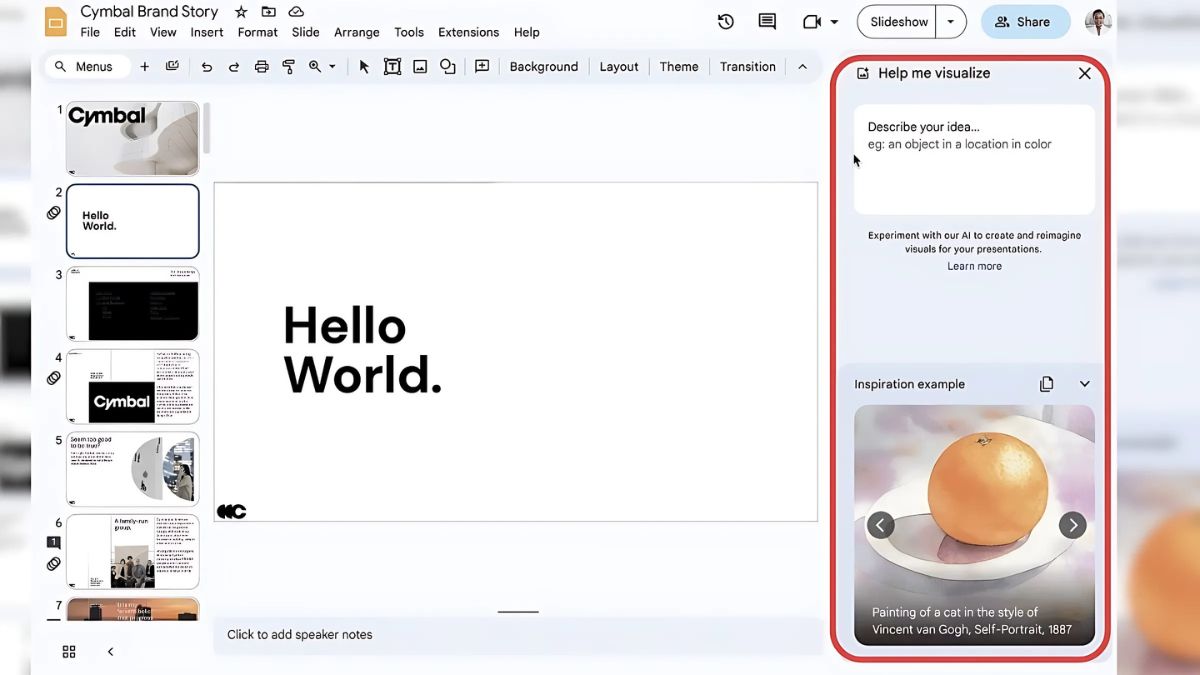This screenshot has width=1200, height=675.
Task: Print the presentation
Action: (261, 67)
